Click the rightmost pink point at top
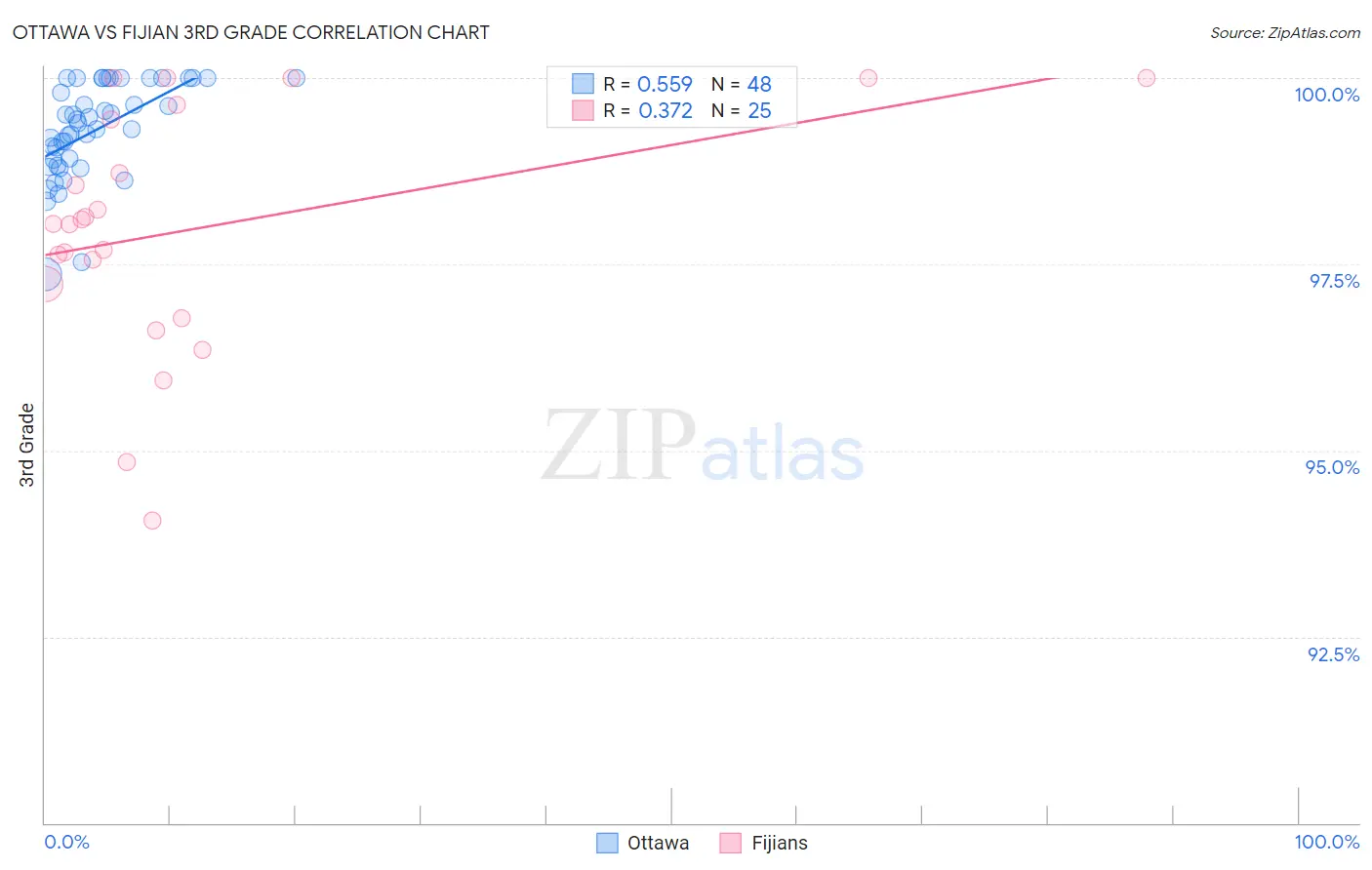Viewport: 1372px width, 870px height. click(x=1147, y=78)
